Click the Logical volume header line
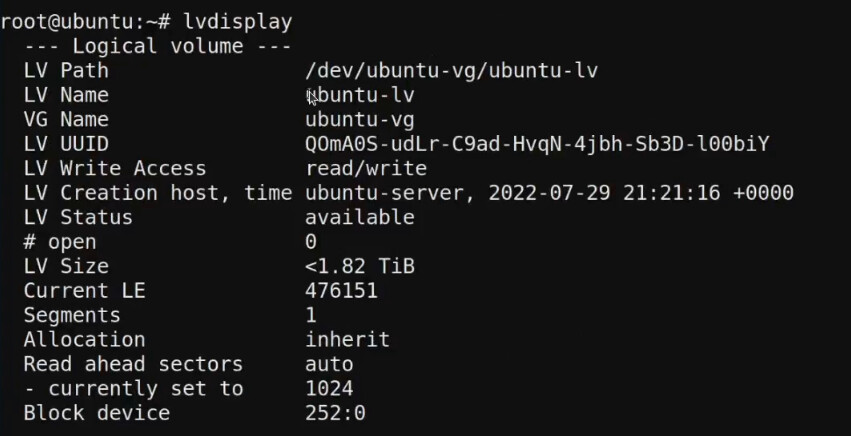 point(158,46)
